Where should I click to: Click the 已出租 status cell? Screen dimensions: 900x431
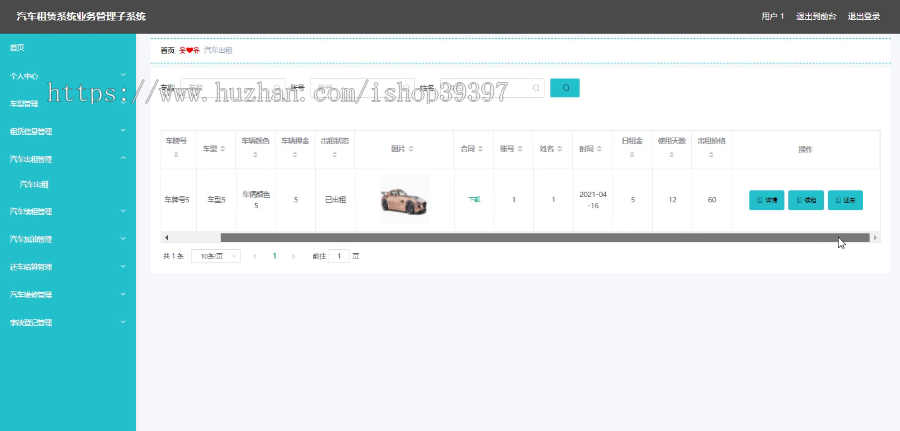335,200
